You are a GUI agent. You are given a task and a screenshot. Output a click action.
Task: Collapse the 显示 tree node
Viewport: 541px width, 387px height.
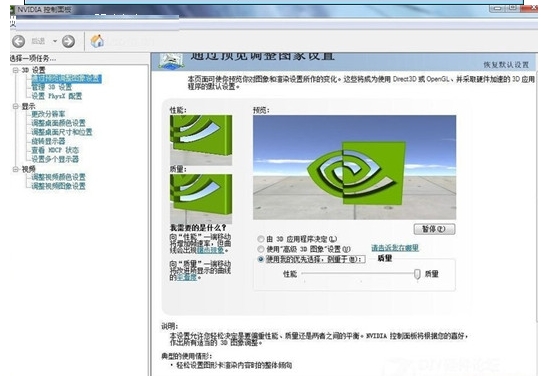pyautogui.click(x=16, y=106)
